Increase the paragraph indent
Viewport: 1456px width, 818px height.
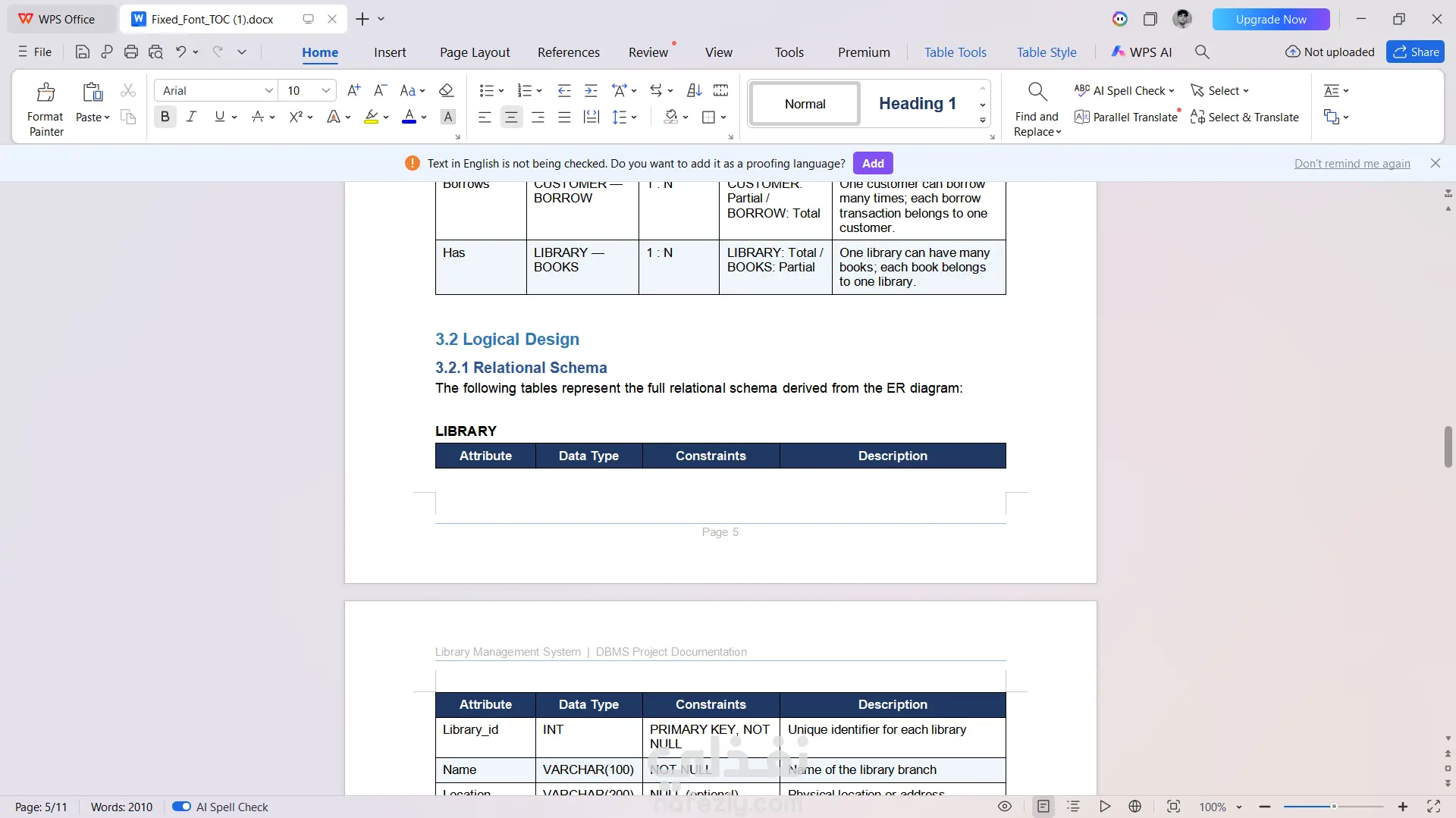591,90
